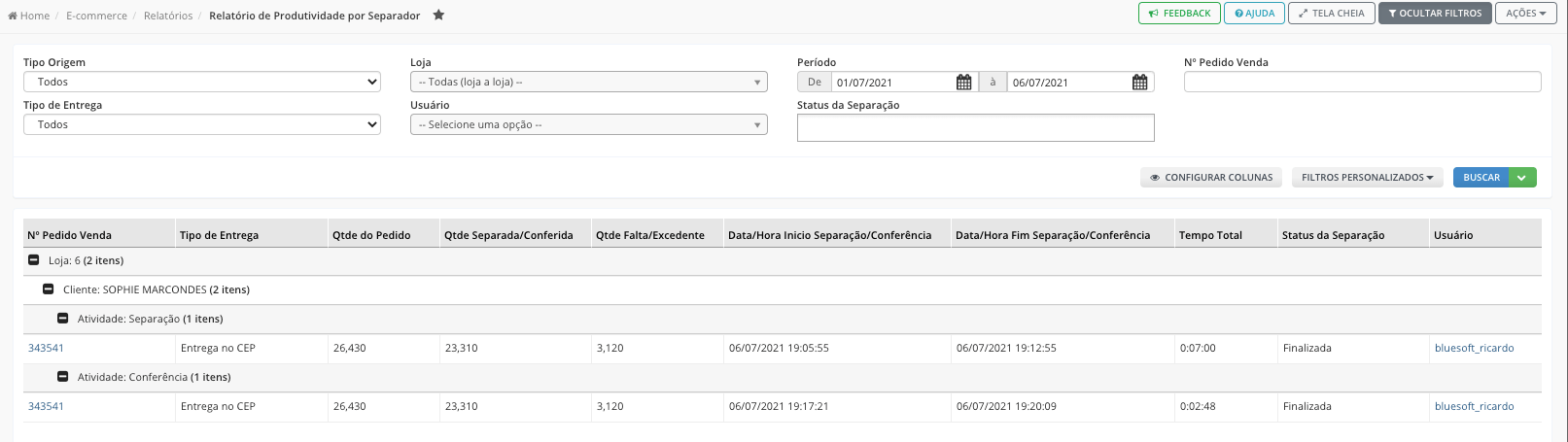Open the Tipo Origem dropdown
The image size is (1568, 442).
[202, 82]
